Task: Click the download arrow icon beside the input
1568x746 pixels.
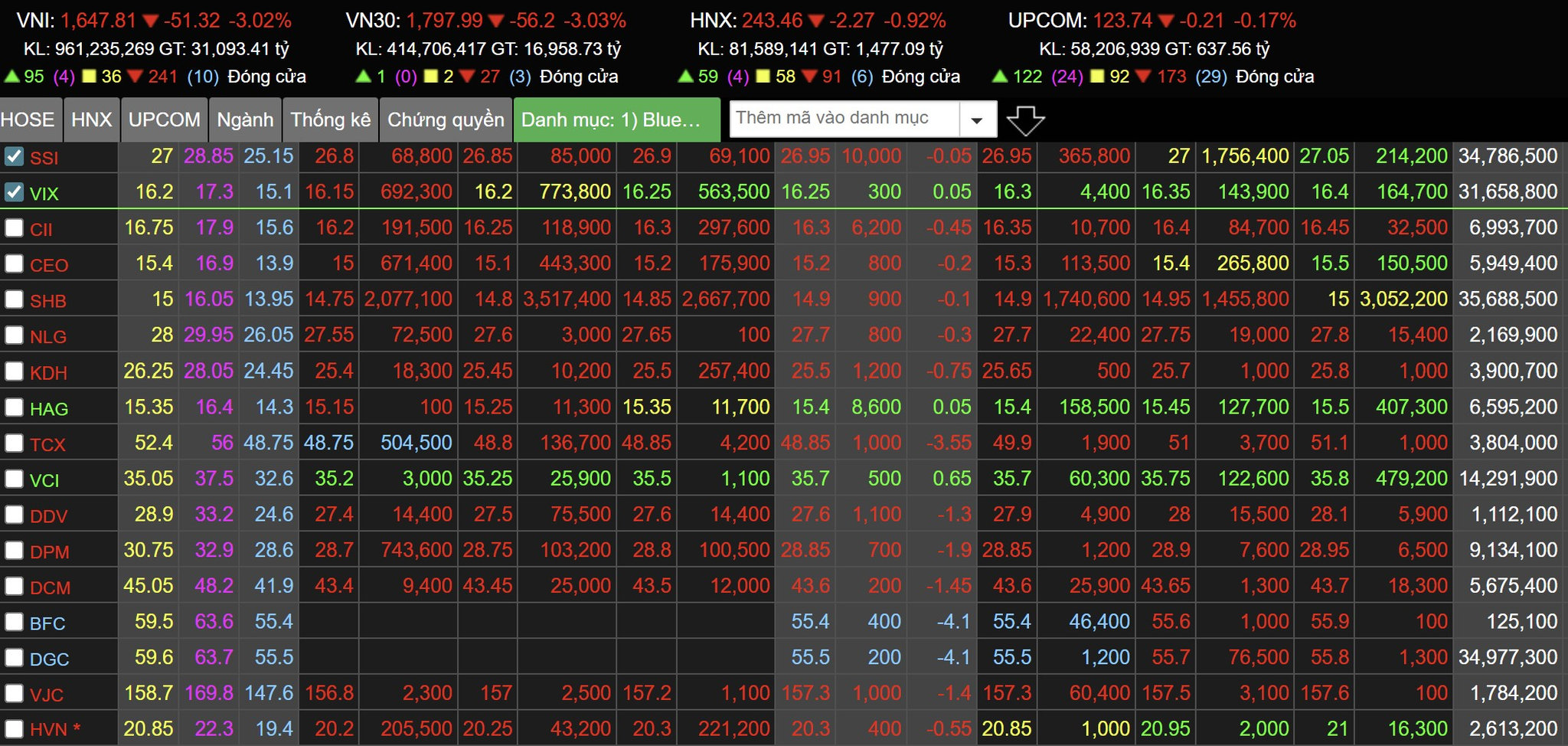Action: pos(1025,120)
